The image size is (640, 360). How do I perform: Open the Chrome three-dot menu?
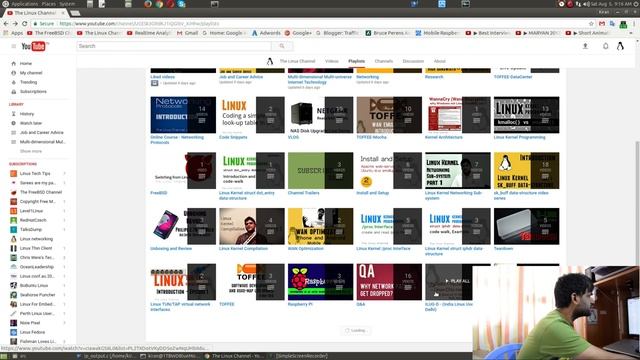click(635, 24)
